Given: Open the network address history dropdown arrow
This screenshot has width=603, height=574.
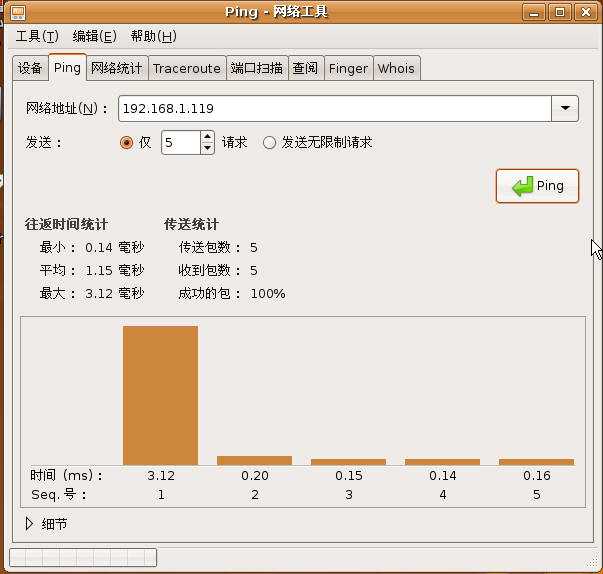Looking at the screenshot, I should coord(565,108).
